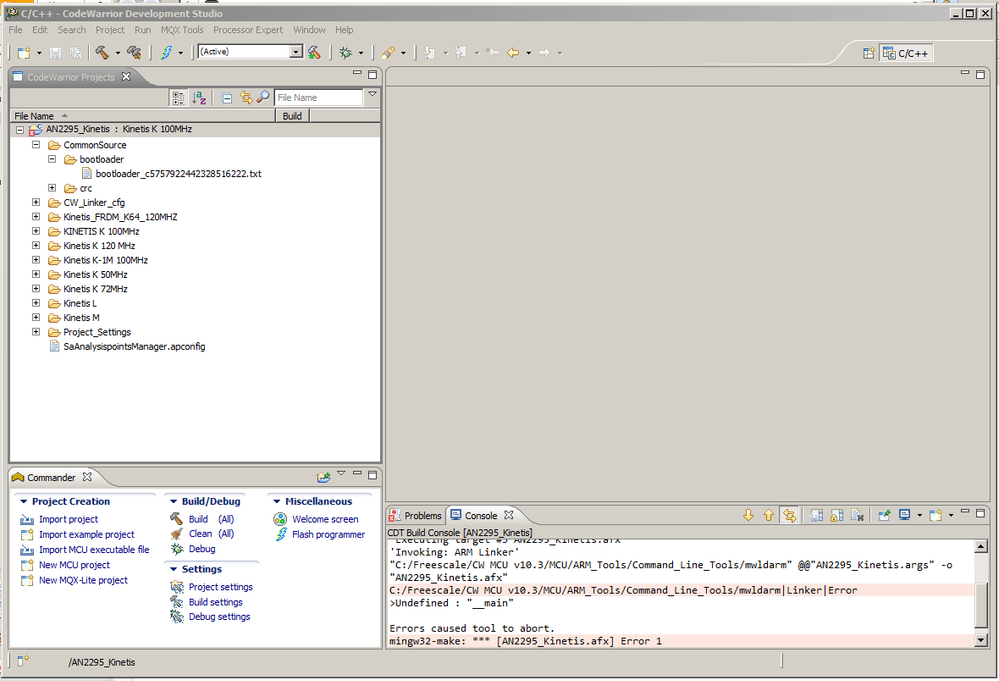The image size is (999, 681).
Task: Collapse the AN2295_Kinetis project root
Action: click(x=20, y=130)
